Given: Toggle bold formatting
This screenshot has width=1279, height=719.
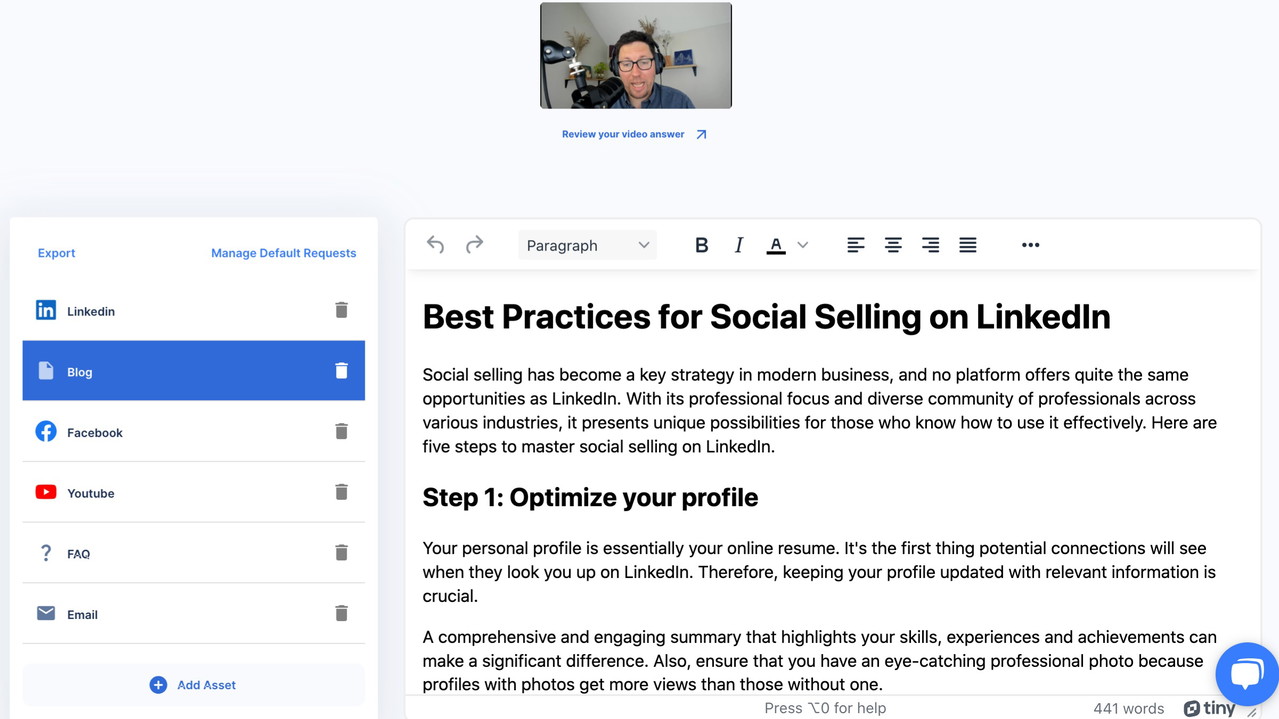Looking at the screenshot, I should click(701, 245).
